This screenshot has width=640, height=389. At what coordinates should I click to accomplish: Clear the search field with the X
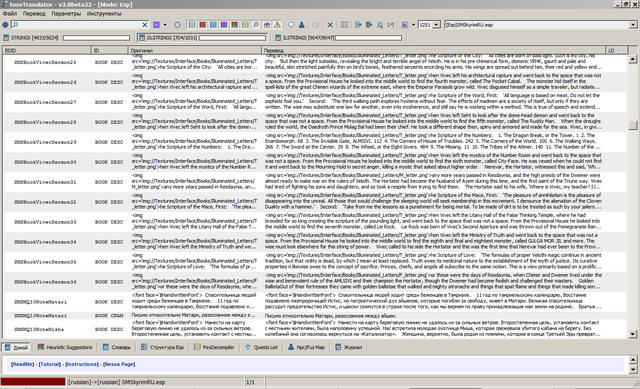click(145, 25)
